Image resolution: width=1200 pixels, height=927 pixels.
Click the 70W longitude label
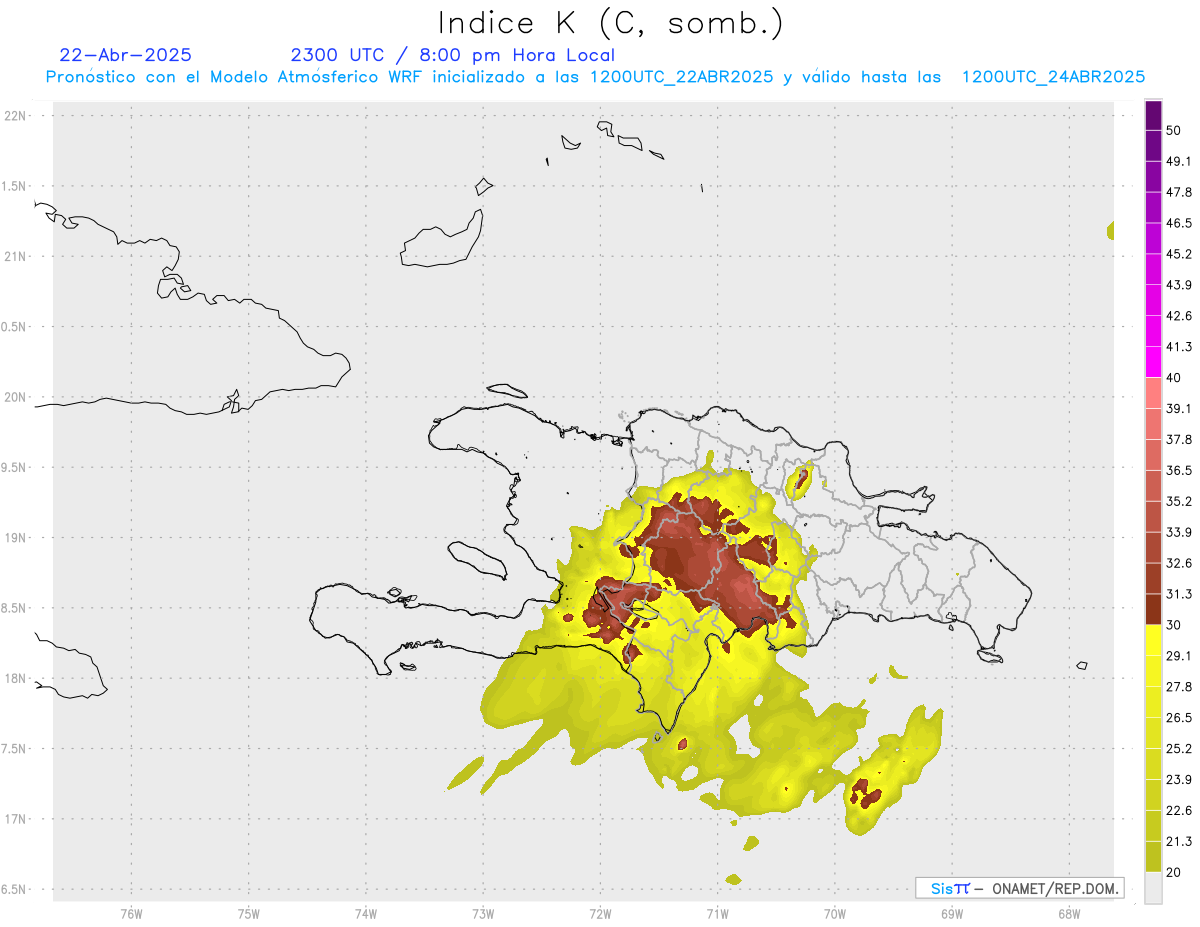(x=834, y=914)
